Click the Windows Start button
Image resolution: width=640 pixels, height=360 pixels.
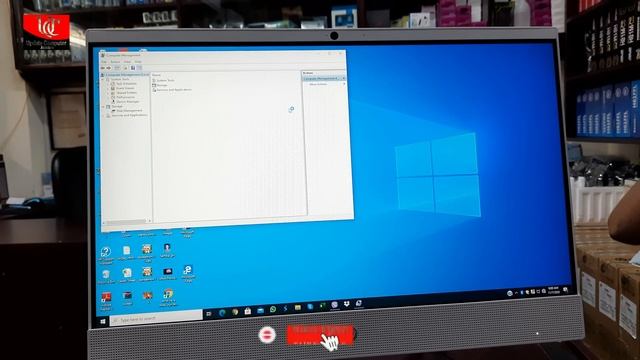103,322
